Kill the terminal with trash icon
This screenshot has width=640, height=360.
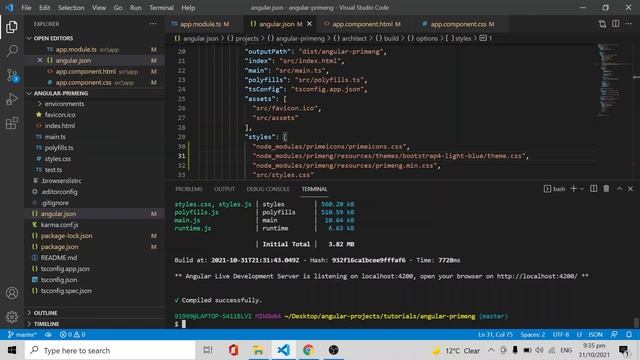[x=607, y=189]
